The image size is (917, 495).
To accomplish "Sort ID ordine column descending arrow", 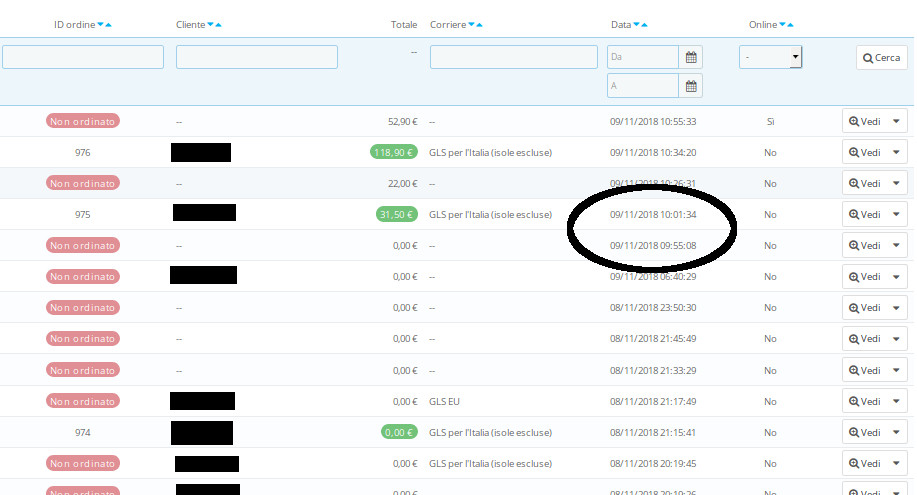I will [x=101, y=25].
